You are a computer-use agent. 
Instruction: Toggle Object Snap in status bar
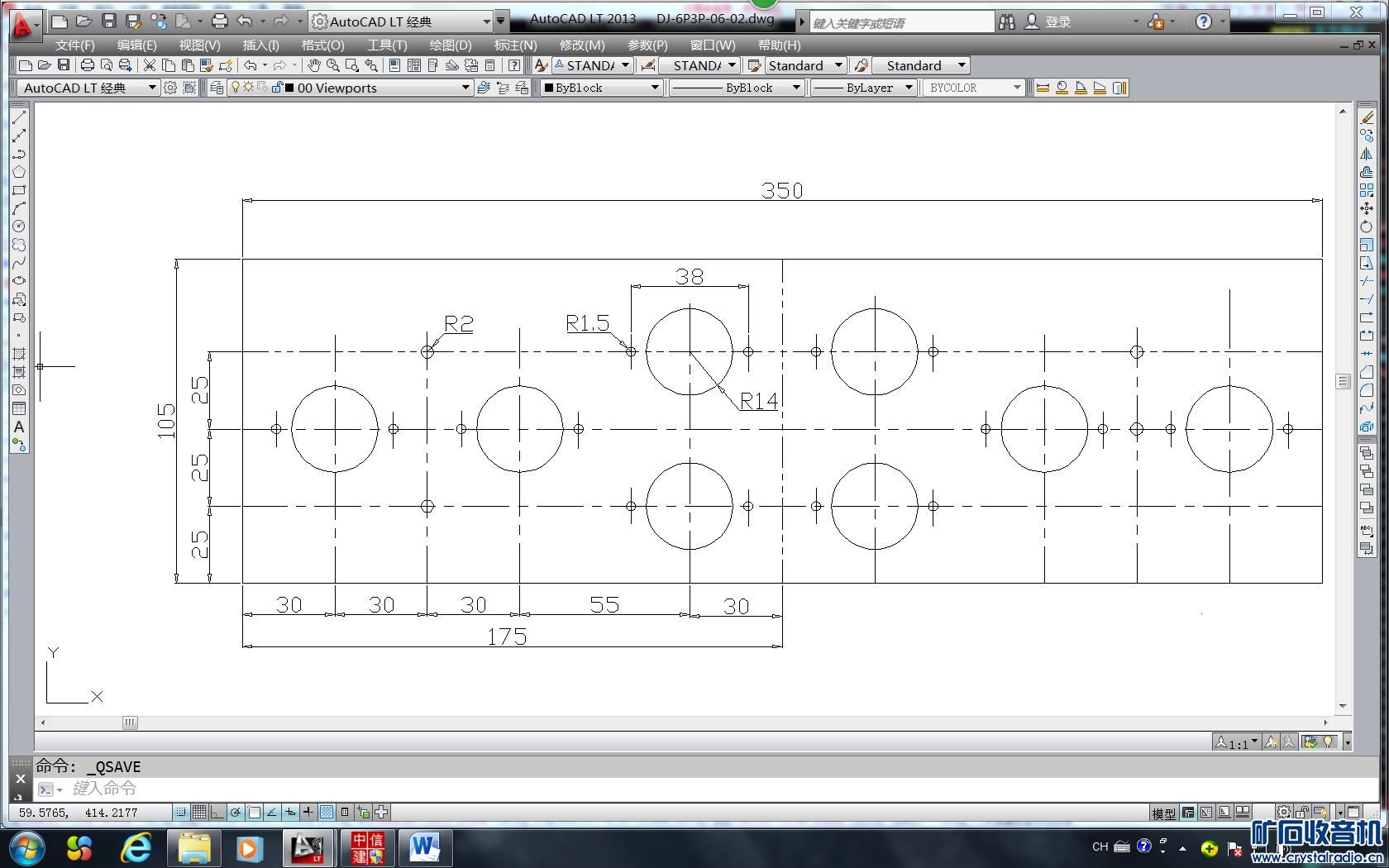pos(254,813)
